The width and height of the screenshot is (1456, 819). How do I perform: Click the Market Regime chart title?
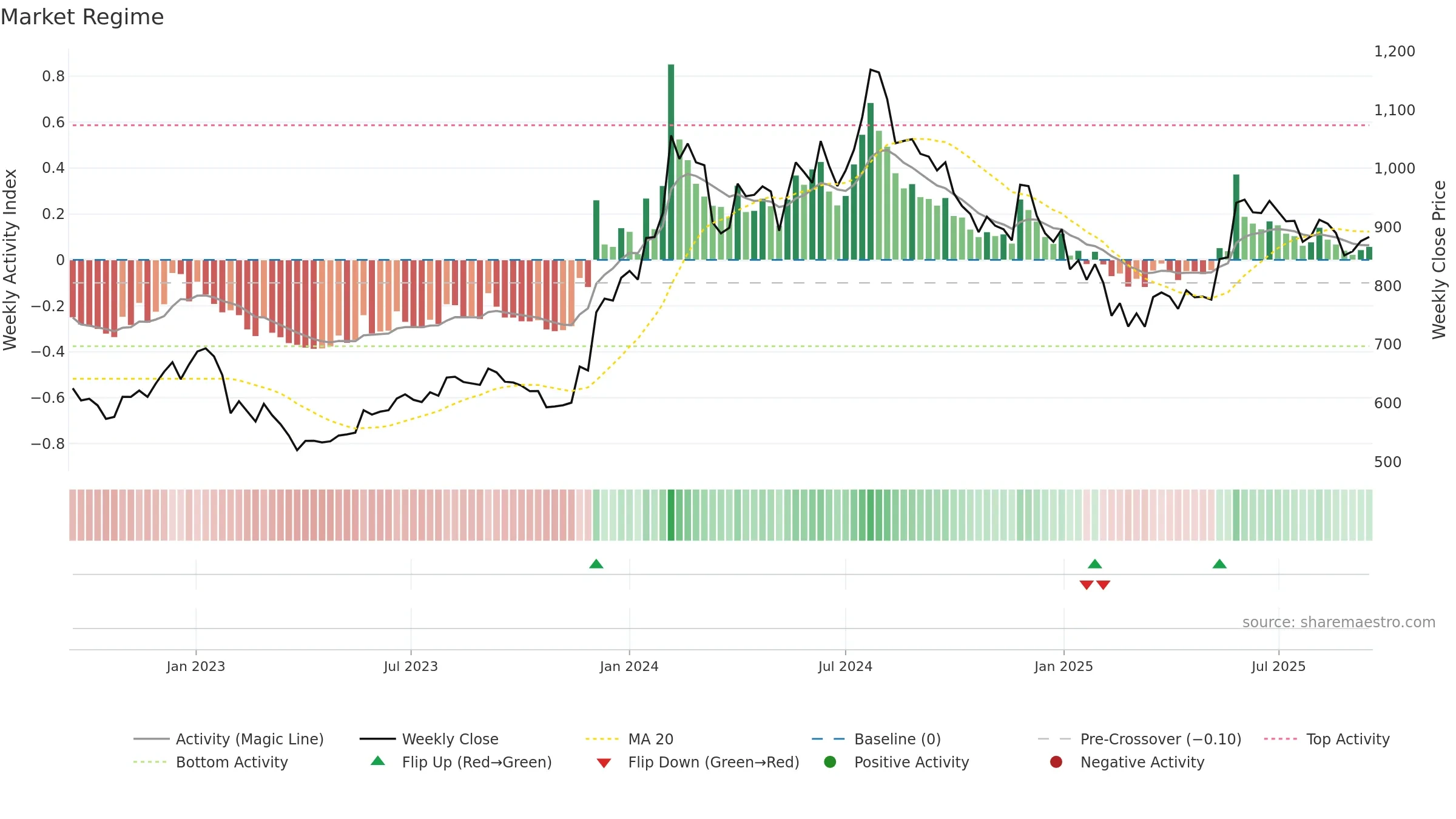(82, 17)
